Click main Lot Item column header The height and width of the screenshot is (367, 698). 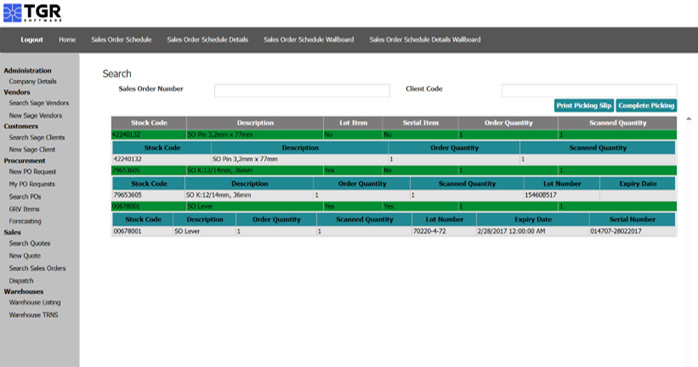(353, 123)
